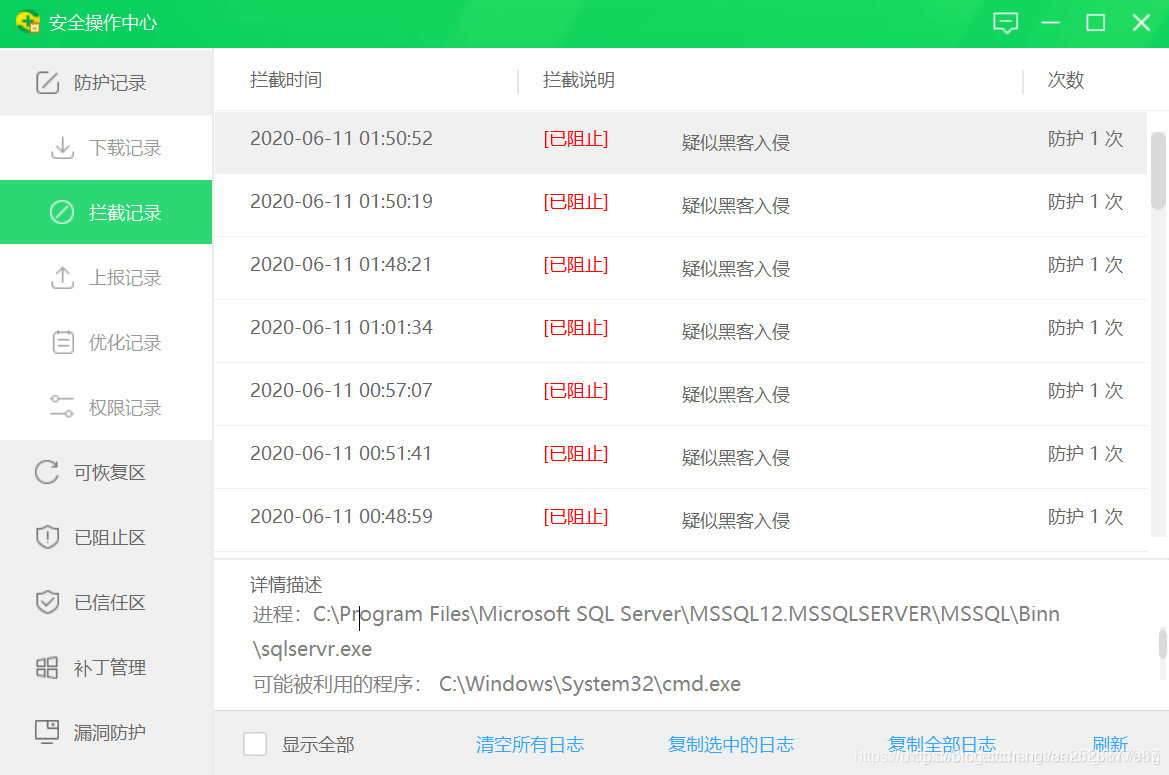
Task: Open 已信任区 in sidebar
Action: pos(106,601)
